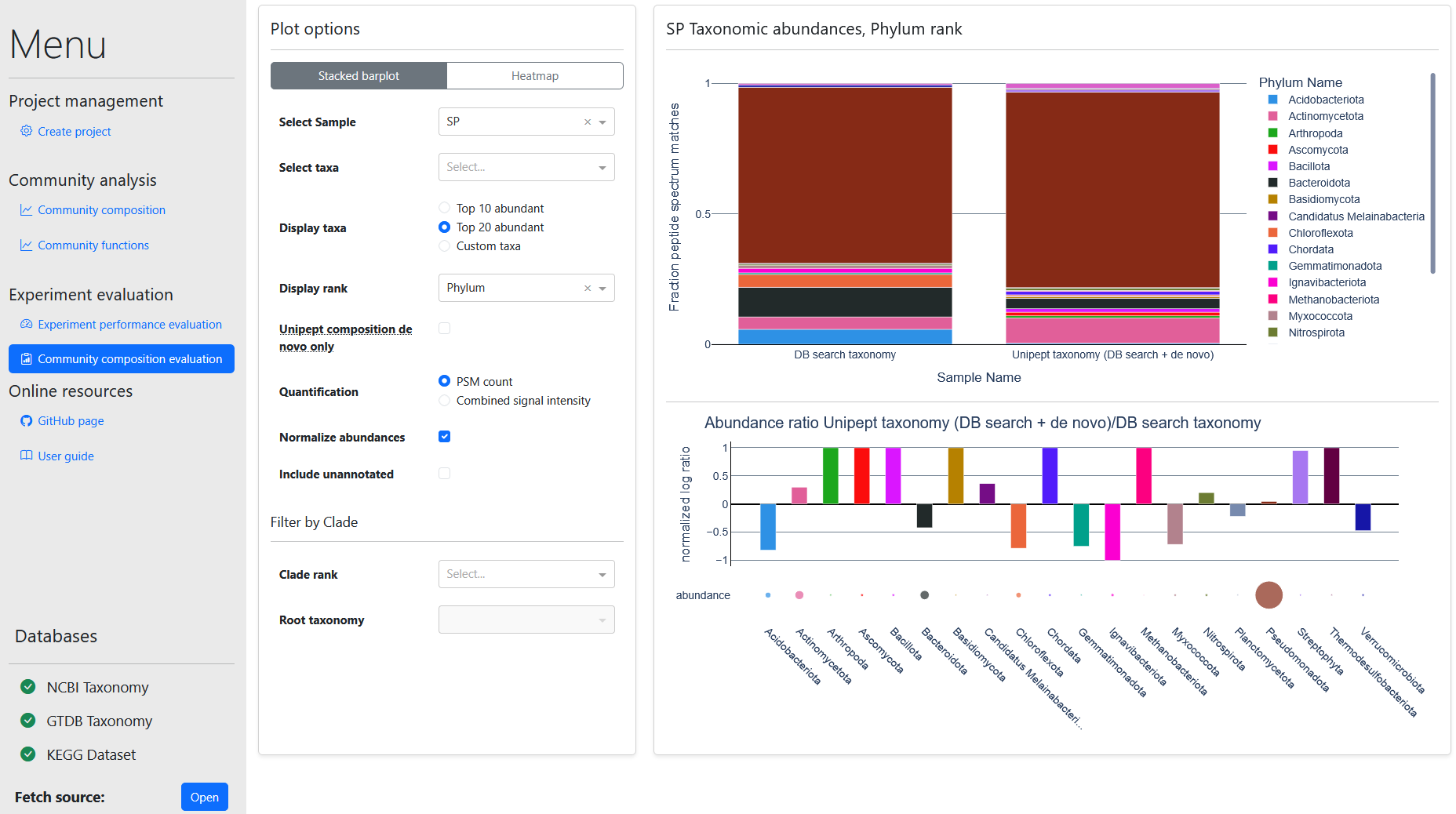Click the Experiment performance evaluation icon
The width and height of the screenshot is (1456, 814).
click(26, 325)
